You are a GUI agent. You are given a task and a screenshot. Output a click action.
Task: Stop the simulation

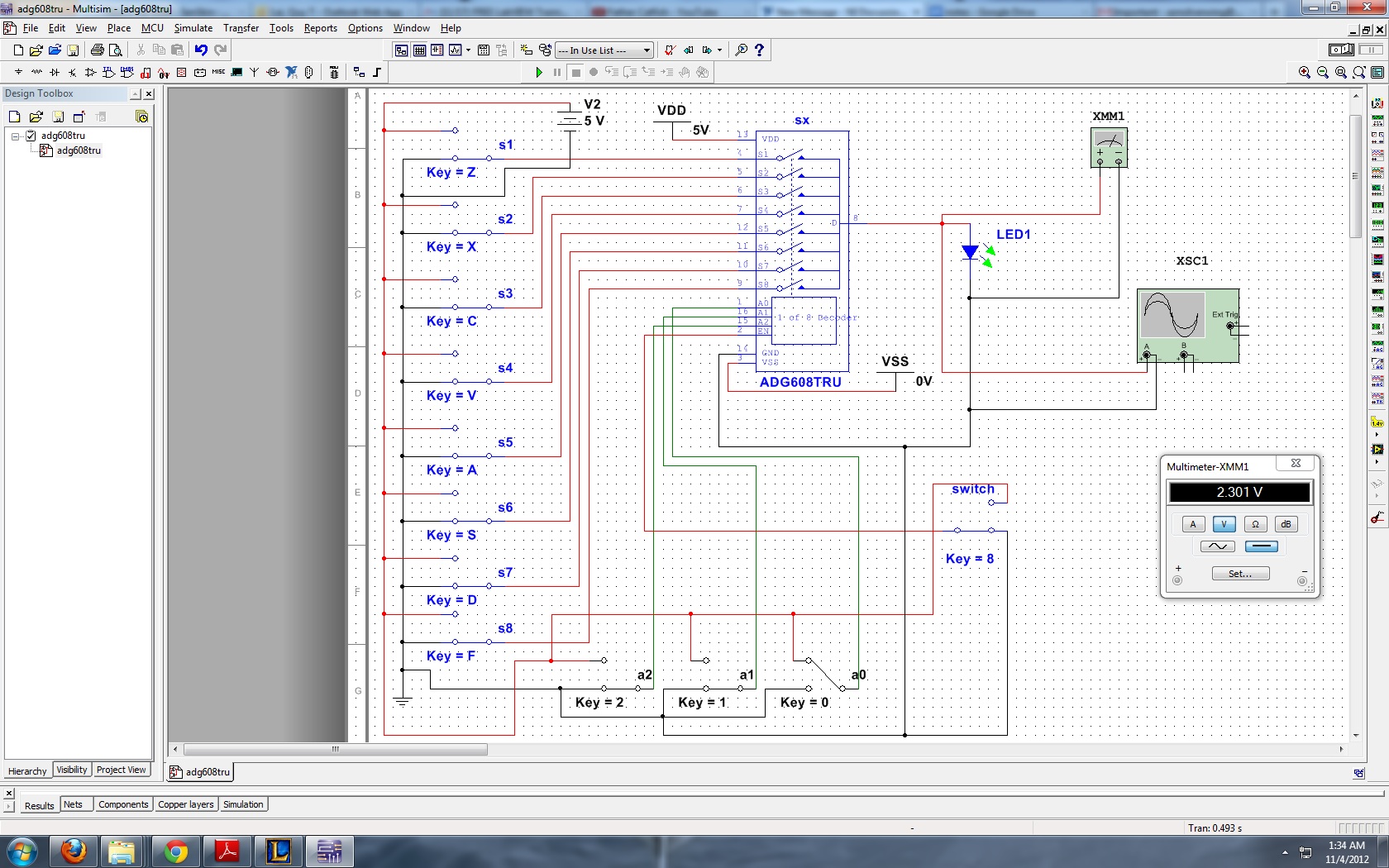pos(576,73)
